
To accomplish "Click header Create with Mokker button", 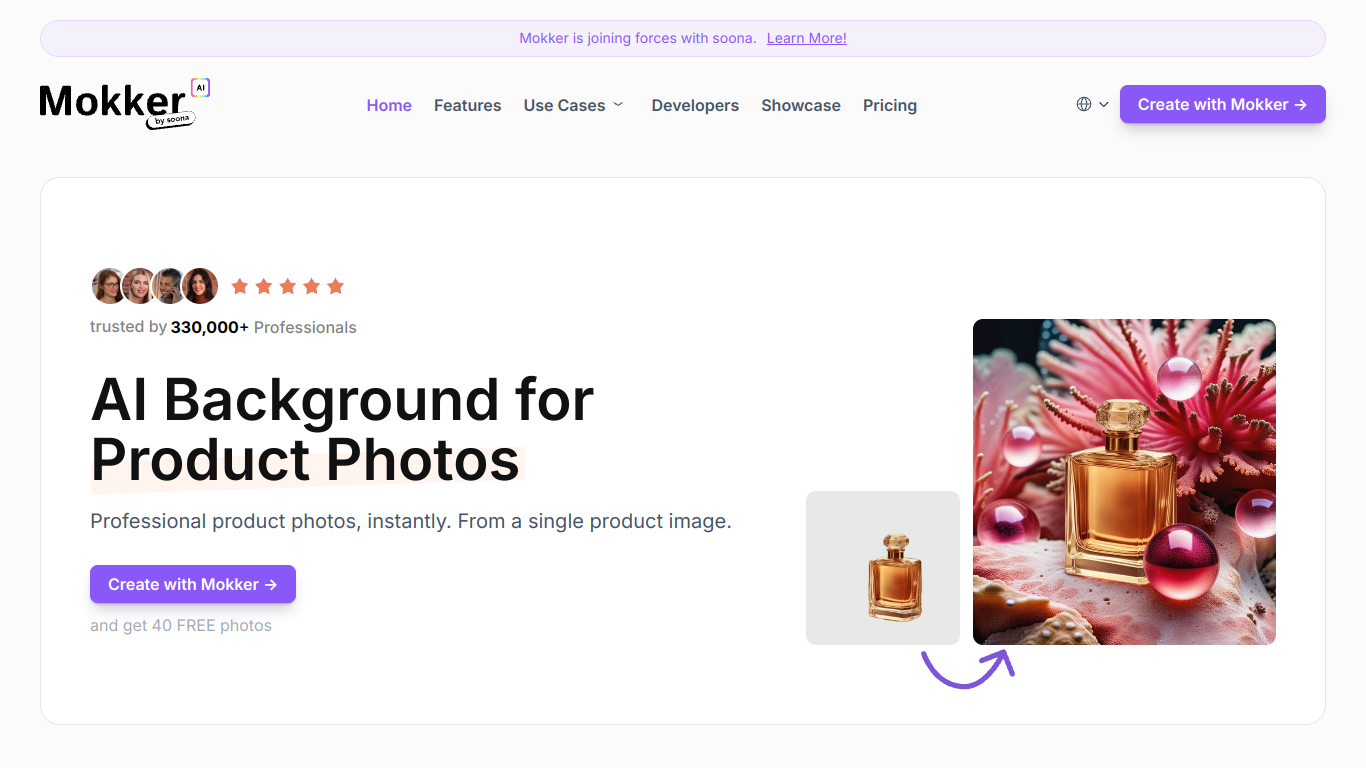I will point(1222,104).
